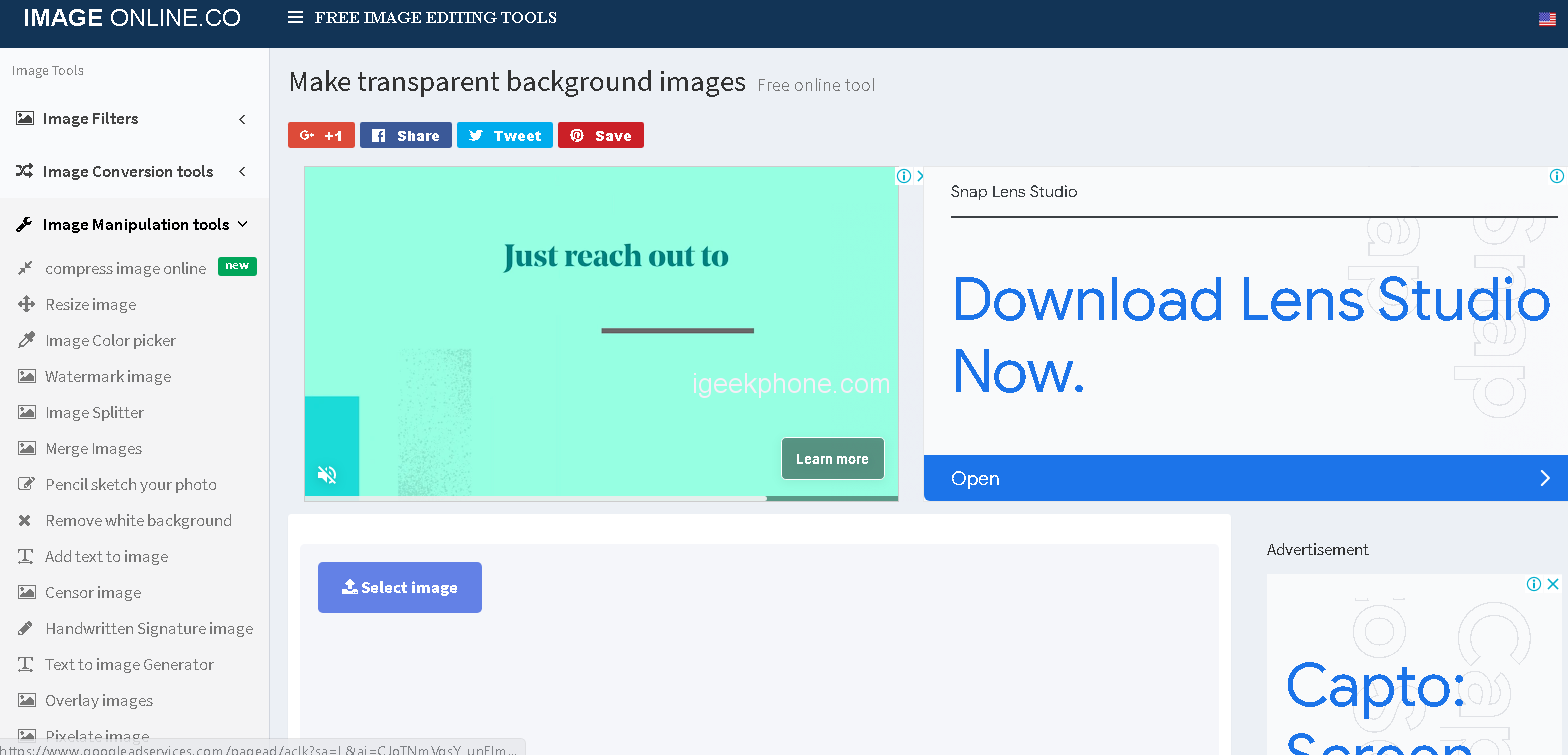Click the compress image online shrink icon

26,268
